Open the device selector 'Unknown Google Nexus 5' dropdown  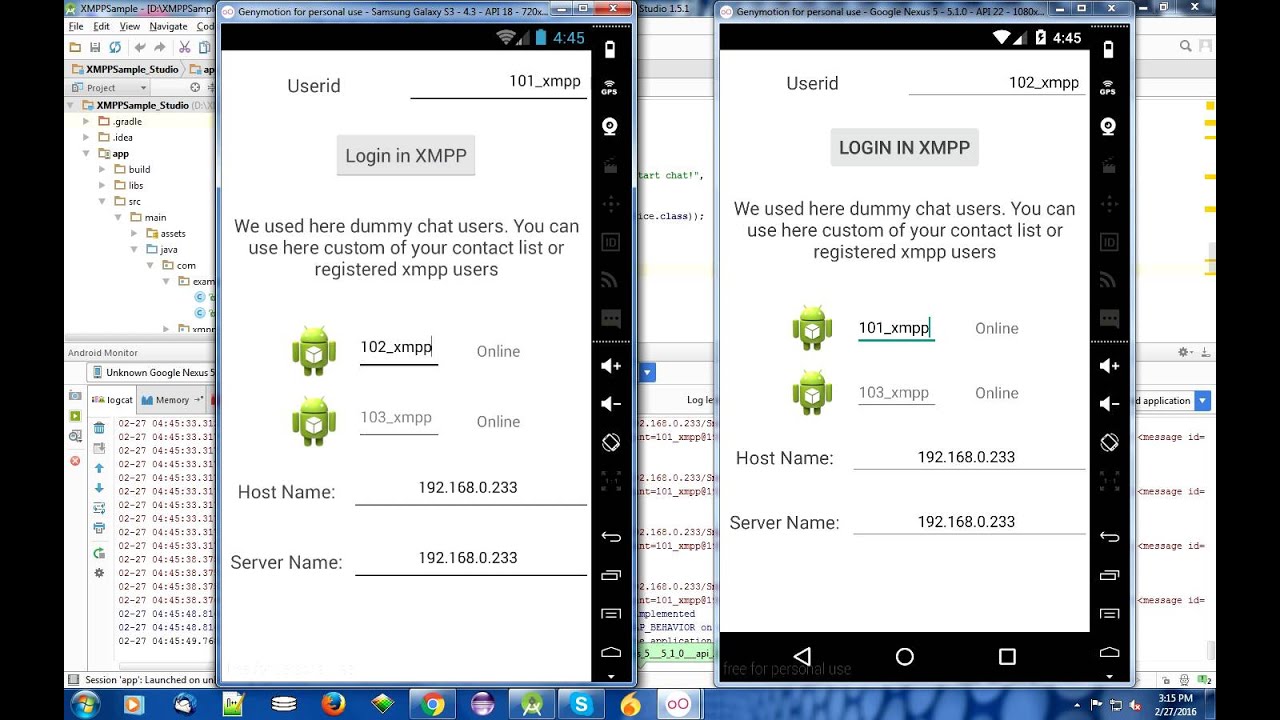[150, 373]
